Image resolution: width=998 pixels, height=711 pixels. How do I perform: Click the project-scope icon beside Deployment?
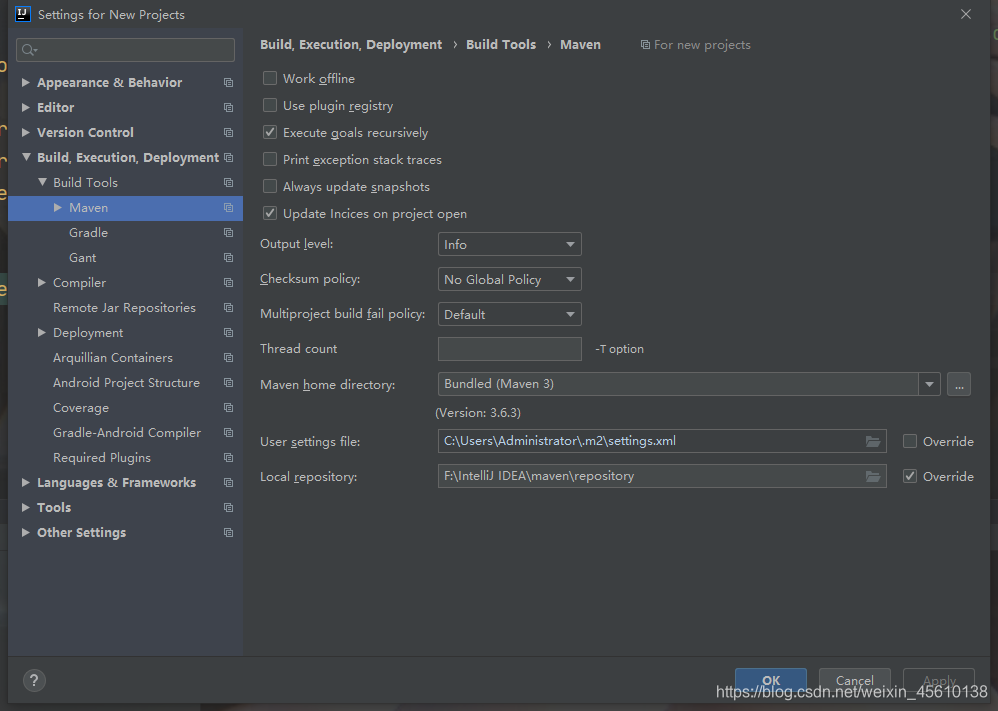tap(228, 332)
